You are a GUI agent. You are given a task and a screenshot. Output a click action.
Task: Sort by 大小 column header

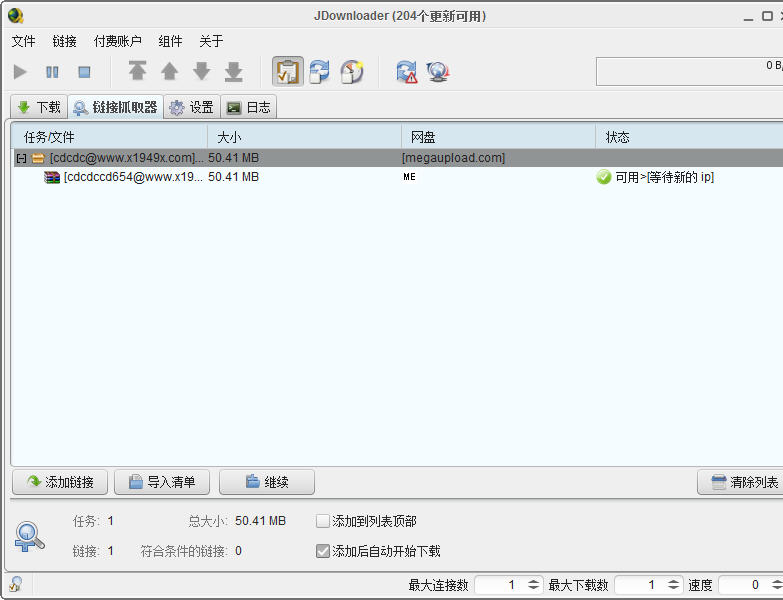pos(304,137)
